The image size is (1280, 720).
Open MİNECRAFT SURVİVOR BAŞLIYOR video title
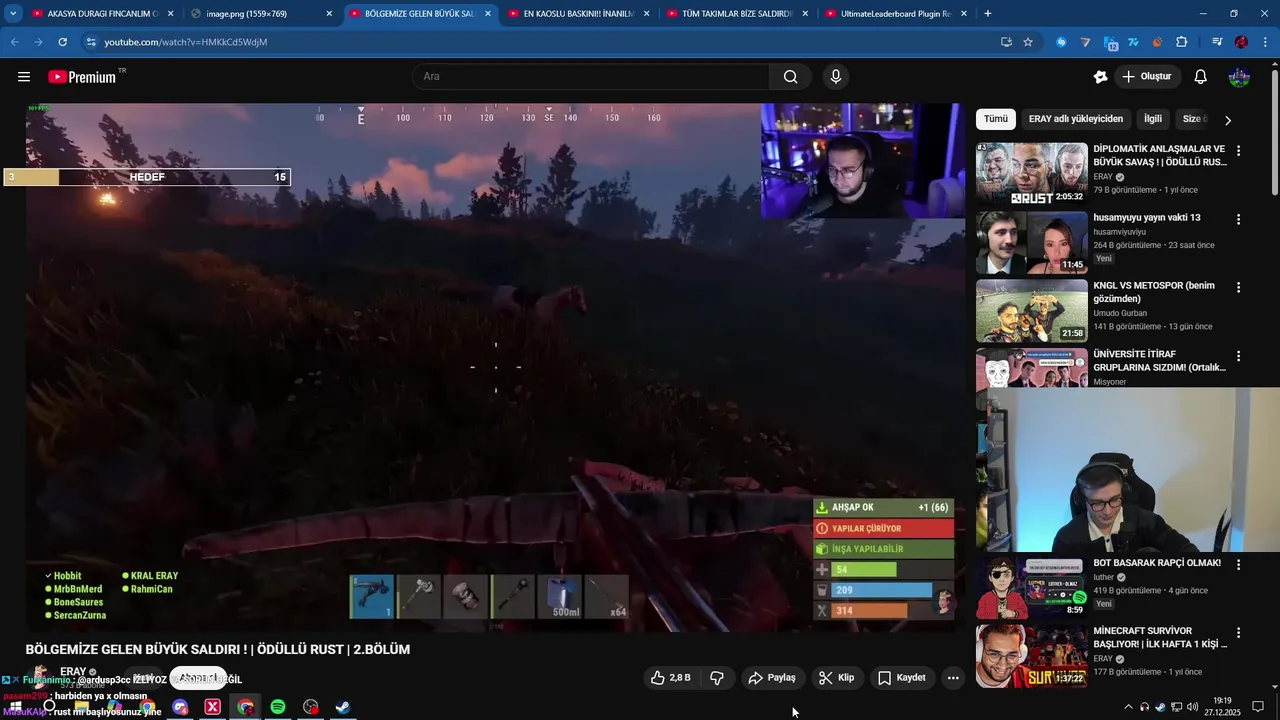click(1160, 638)
